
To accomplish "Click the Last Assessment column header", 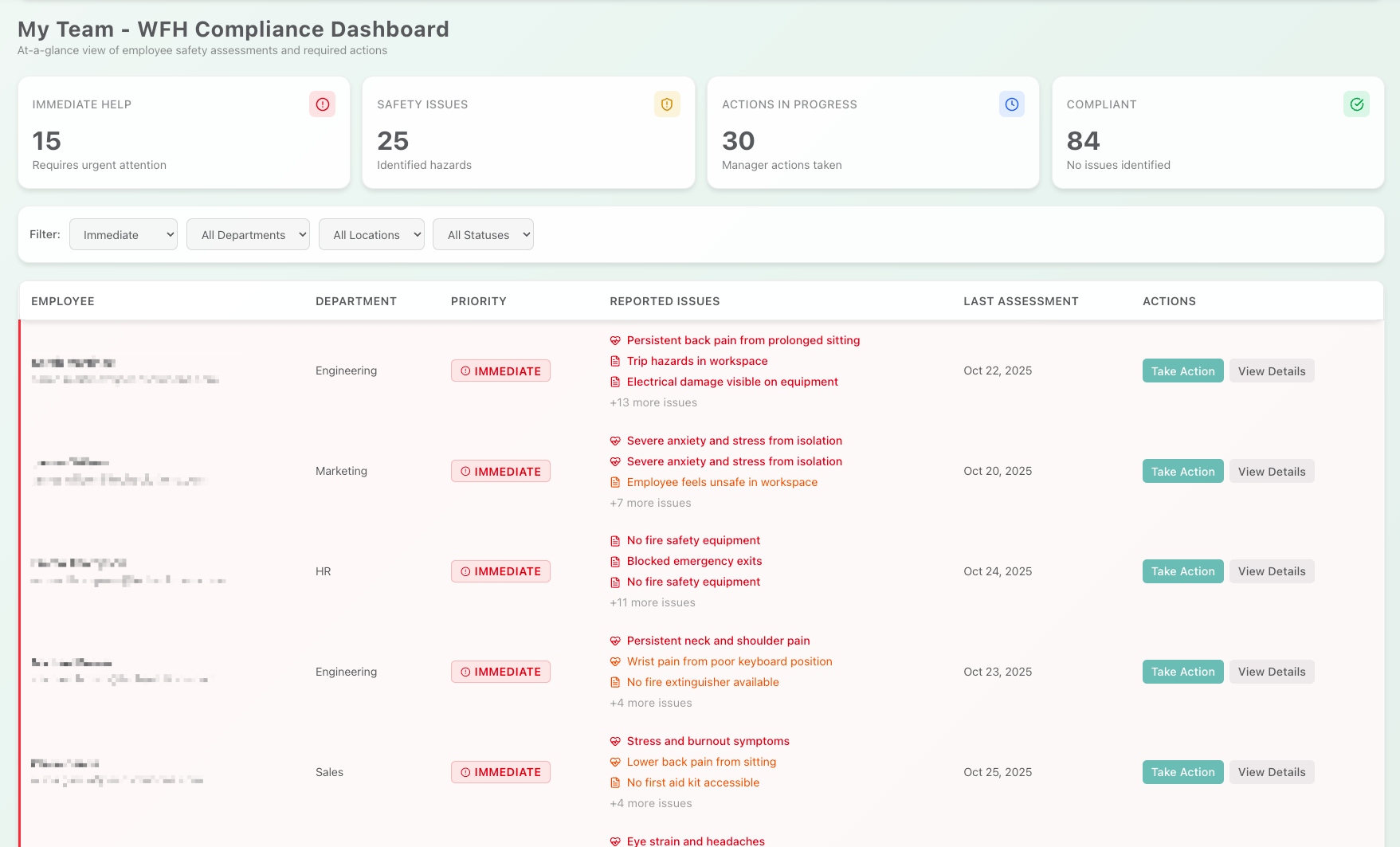I will pos(1021,301).
